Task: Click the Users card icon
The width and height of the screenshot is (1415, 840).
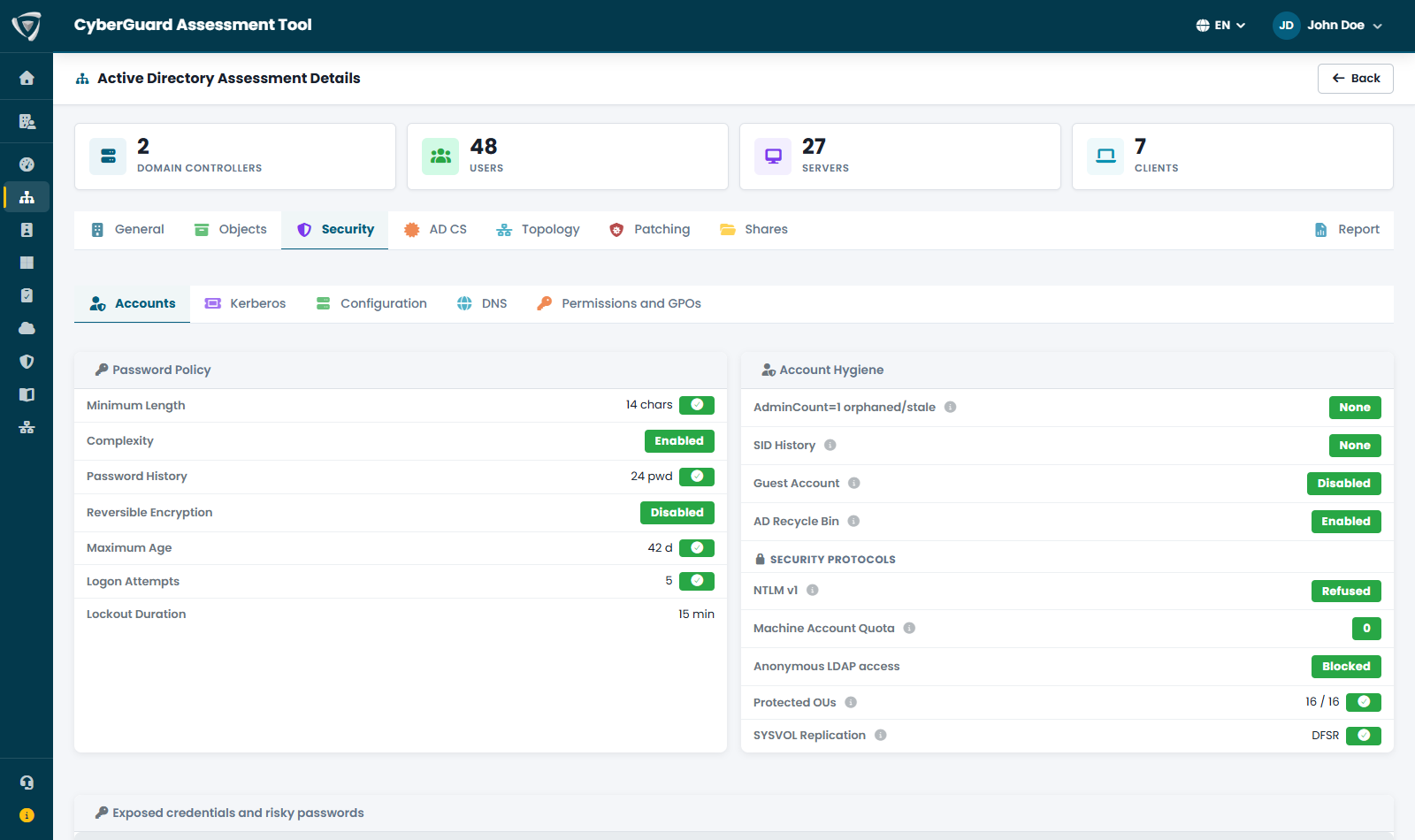Action: (440, 157)
